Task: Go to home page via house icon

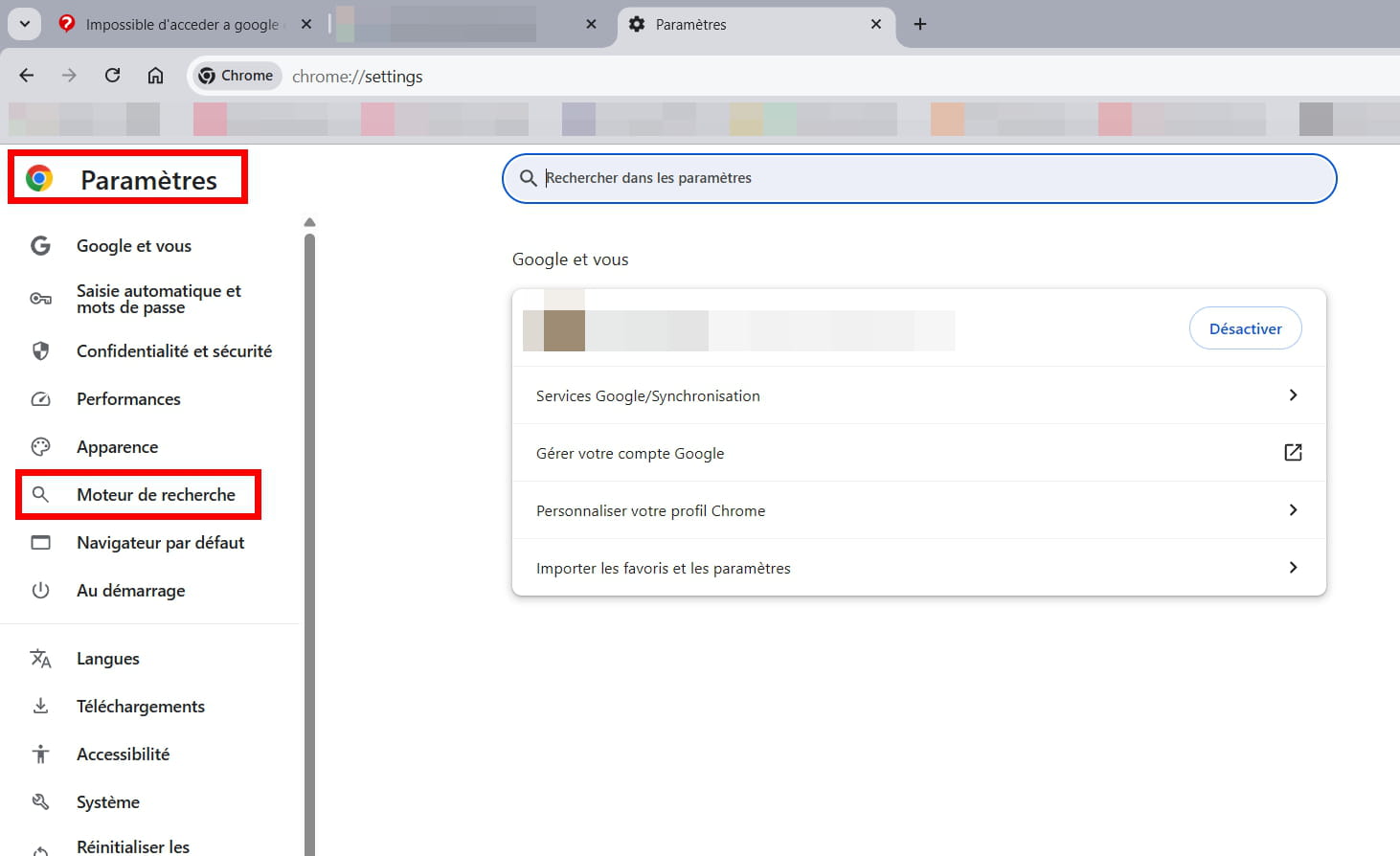Action: (155, 76)
